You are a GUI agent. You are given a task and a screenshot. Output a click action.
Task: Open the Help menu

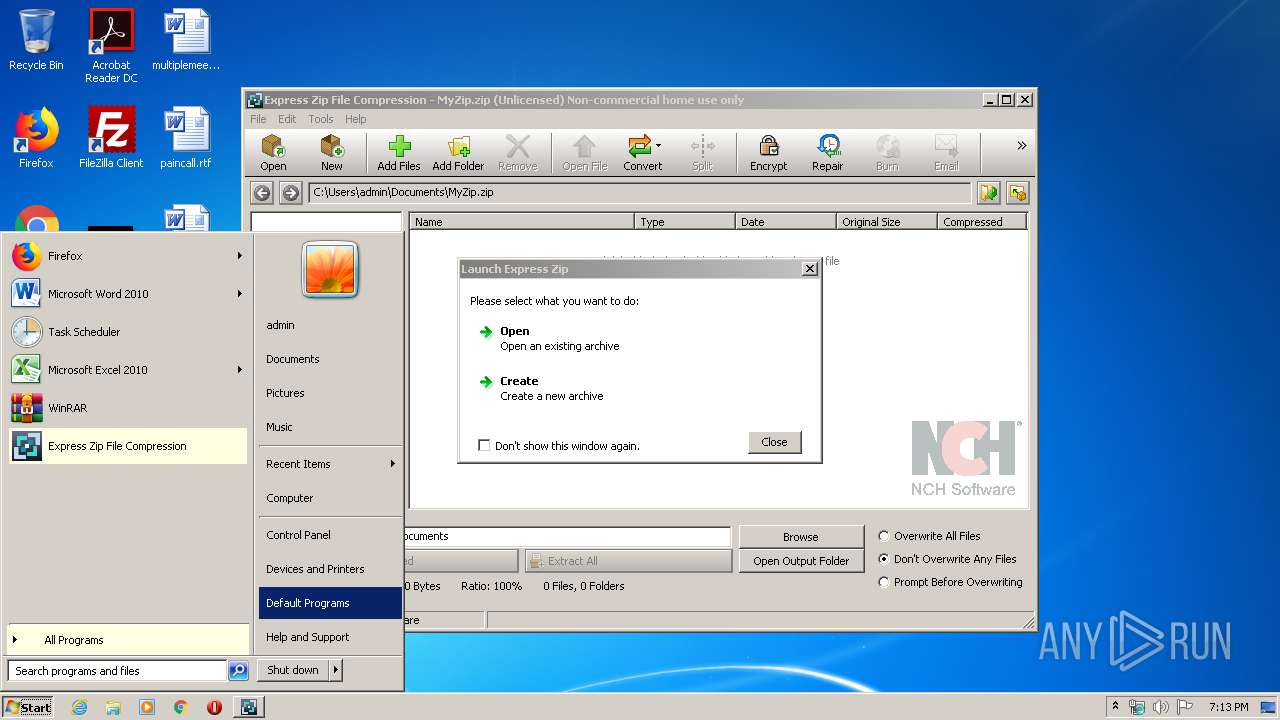tap(355, 119)
